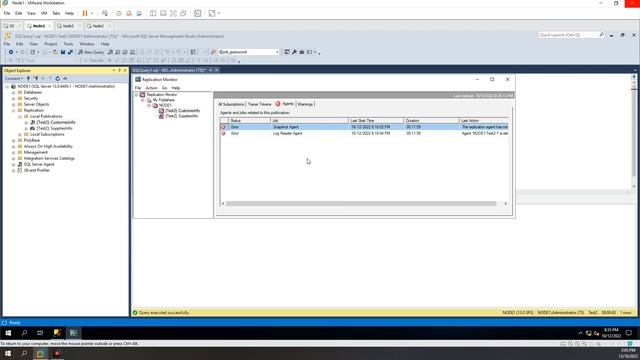Switch to the All Subscriptions tab
640x360 pixels.
(x=231, y=104)
